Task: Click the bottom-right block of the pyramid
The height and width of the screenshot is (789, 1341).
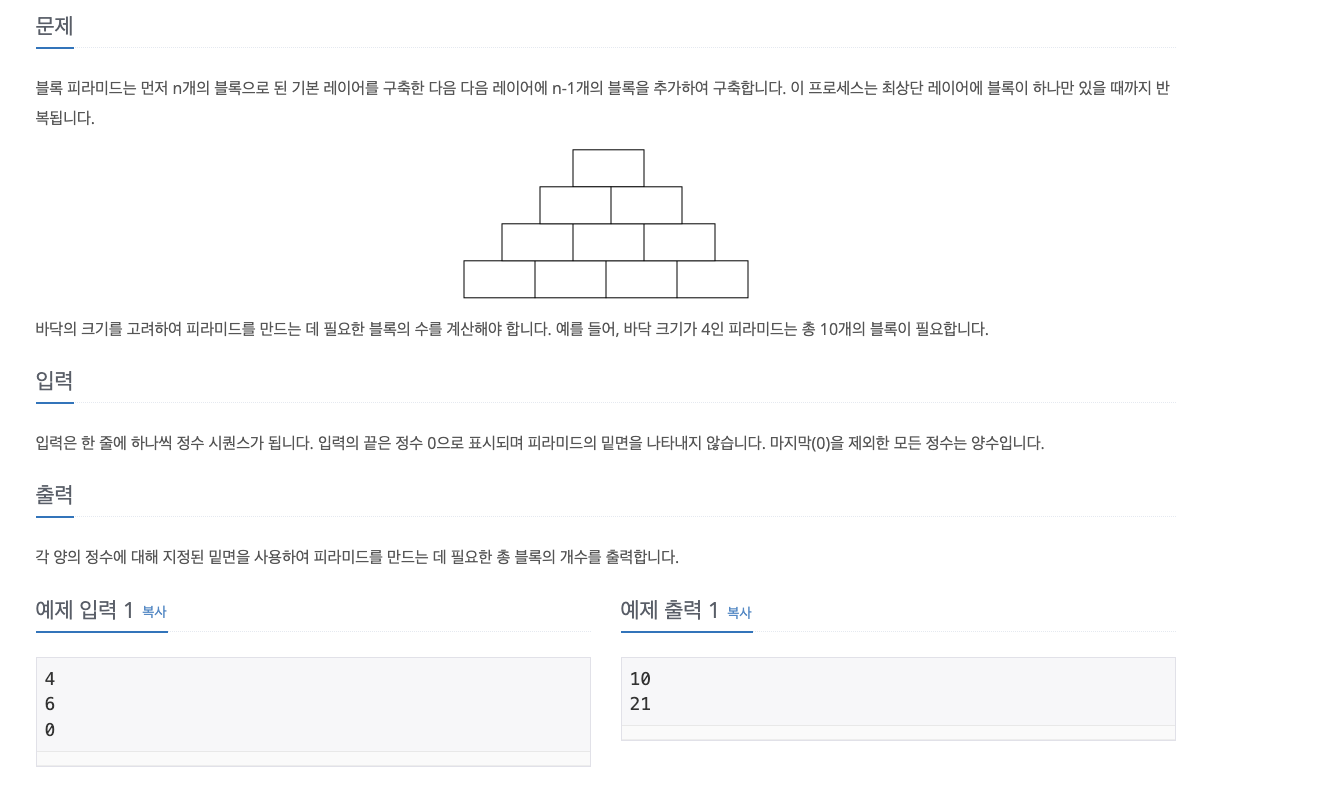Action: pos(712,279)
